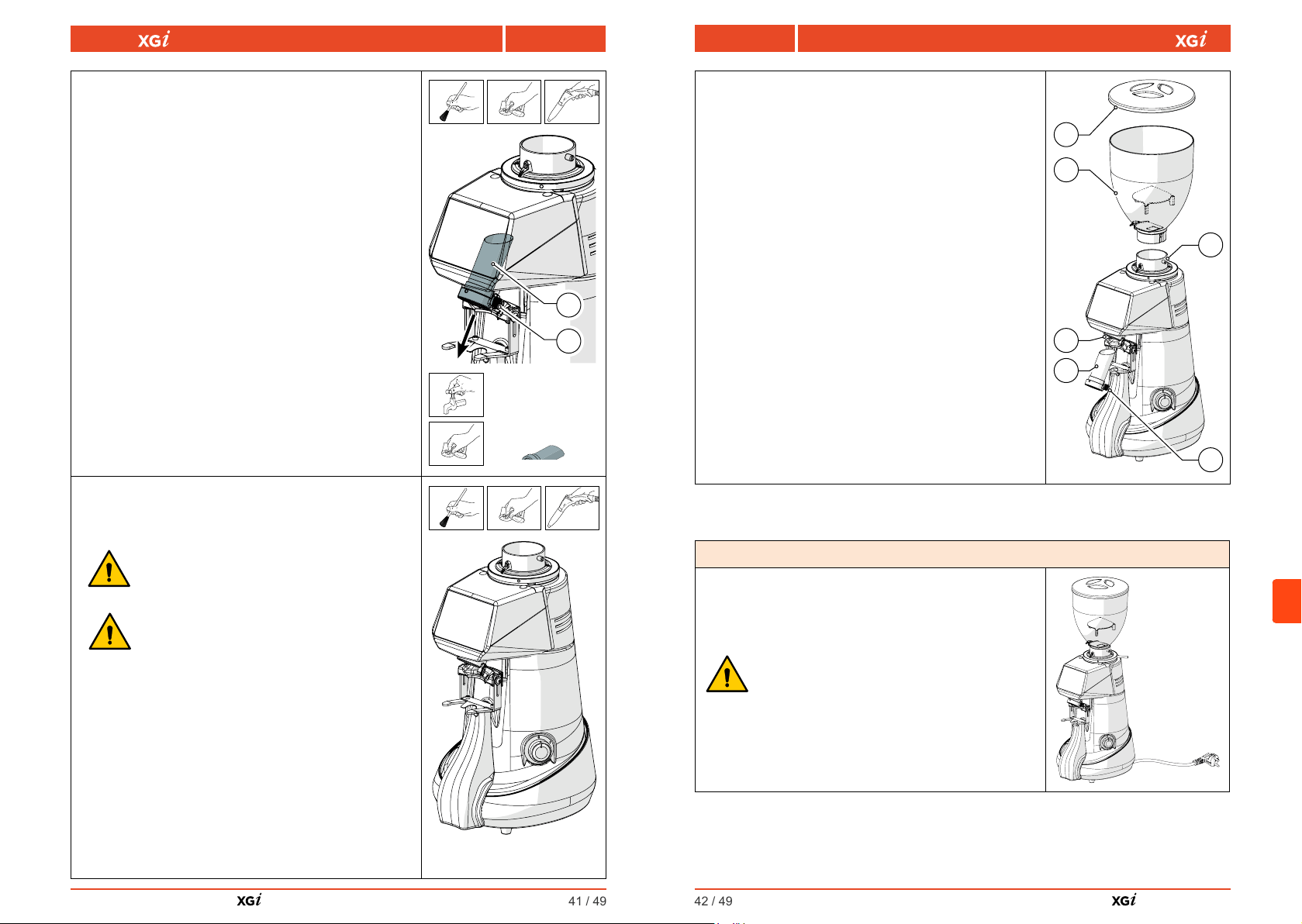Click the vacuum cleaner icon in the lower-left panel

(572, 508)
